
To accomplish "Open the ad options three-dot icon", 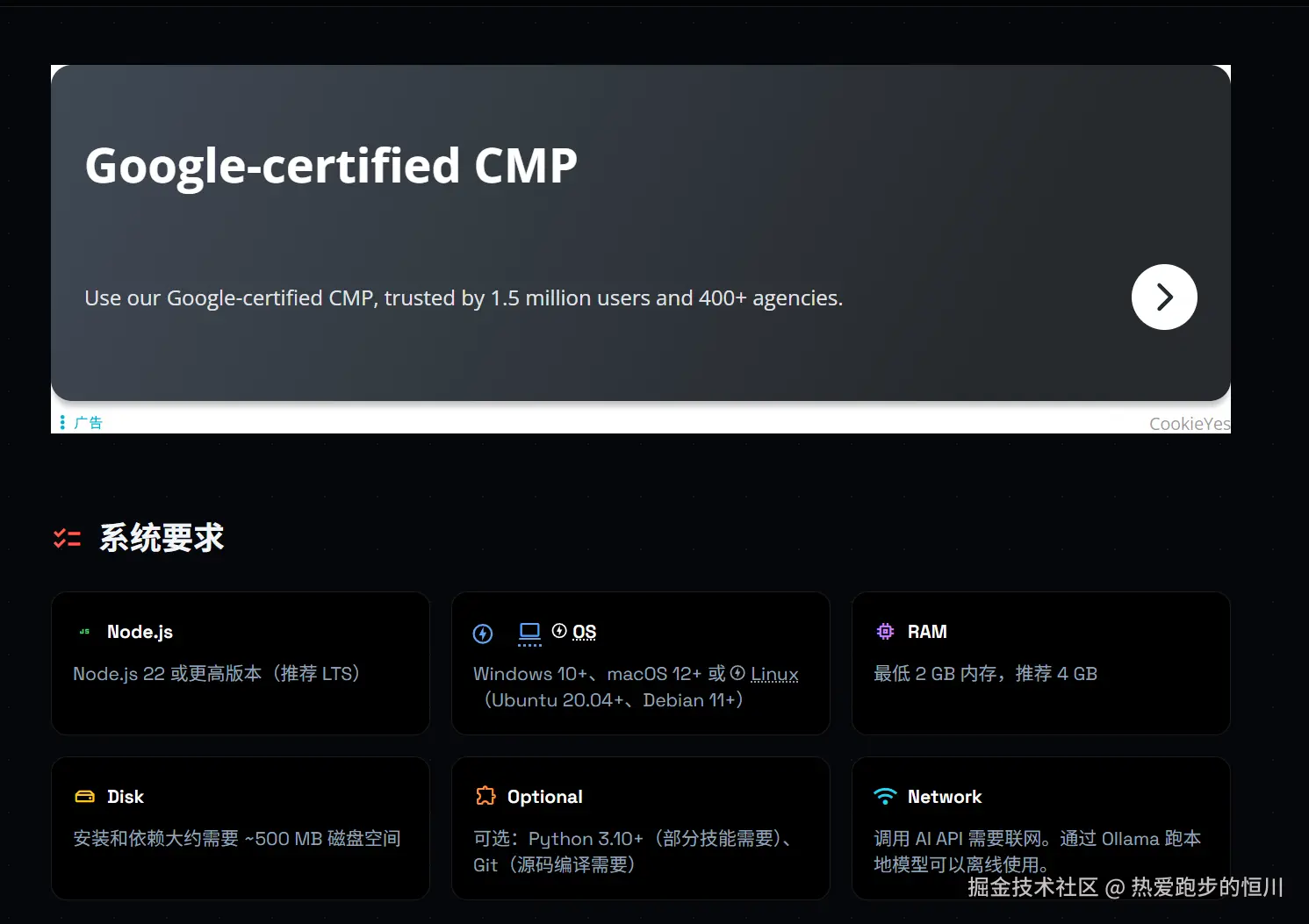I will pos(62,423).
